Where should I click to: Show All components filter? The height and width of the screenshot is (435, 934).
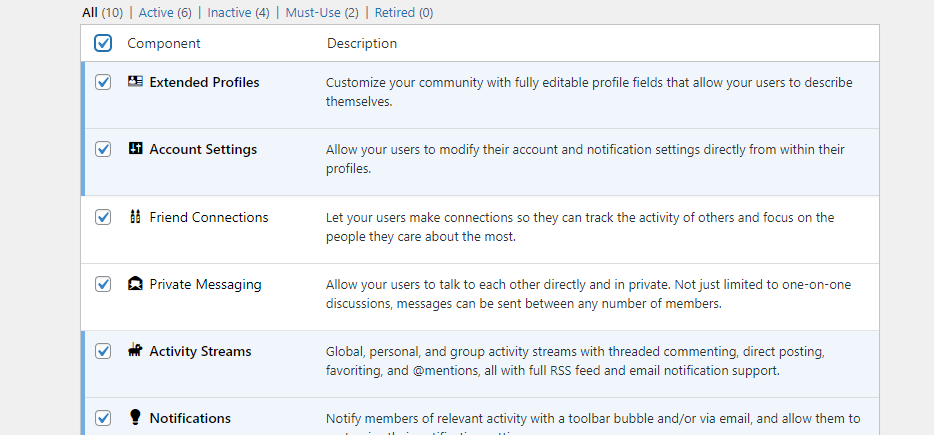click(x=90, y=13)
